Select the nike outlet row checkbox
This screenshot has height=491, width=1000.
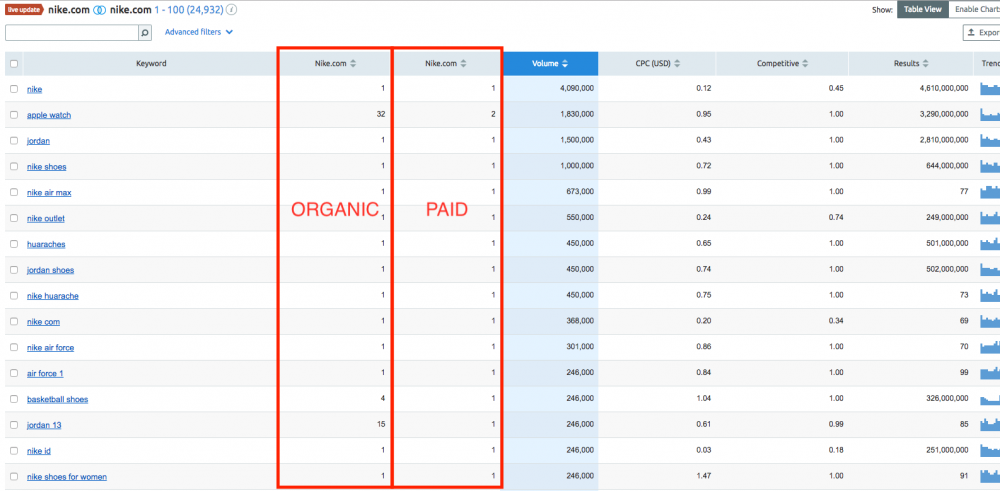(x=14, y=218)
